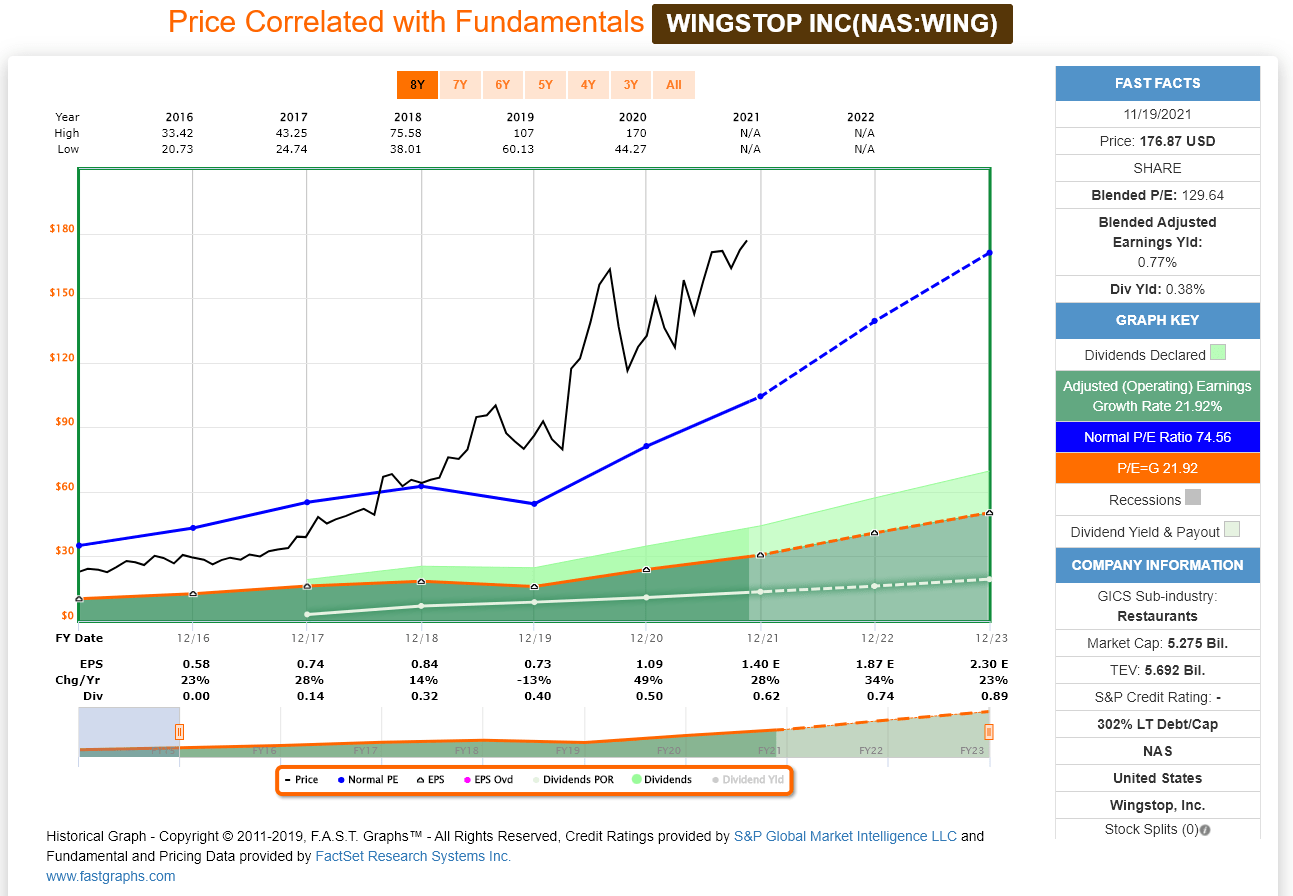This screenshot has width=1293, height=896.
Task: Toggle the Normal PE legend entry
Action: [x=367, y=780]
